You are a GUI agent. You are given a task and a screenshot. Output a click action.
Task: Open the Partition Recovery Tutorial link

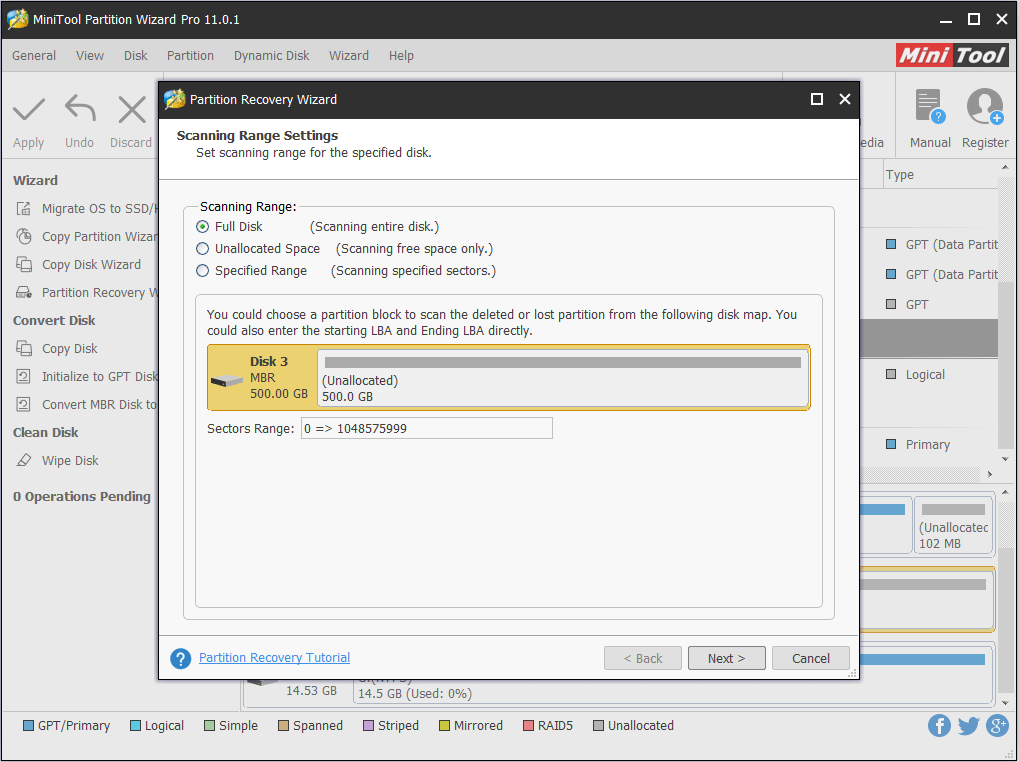[274, 657]
